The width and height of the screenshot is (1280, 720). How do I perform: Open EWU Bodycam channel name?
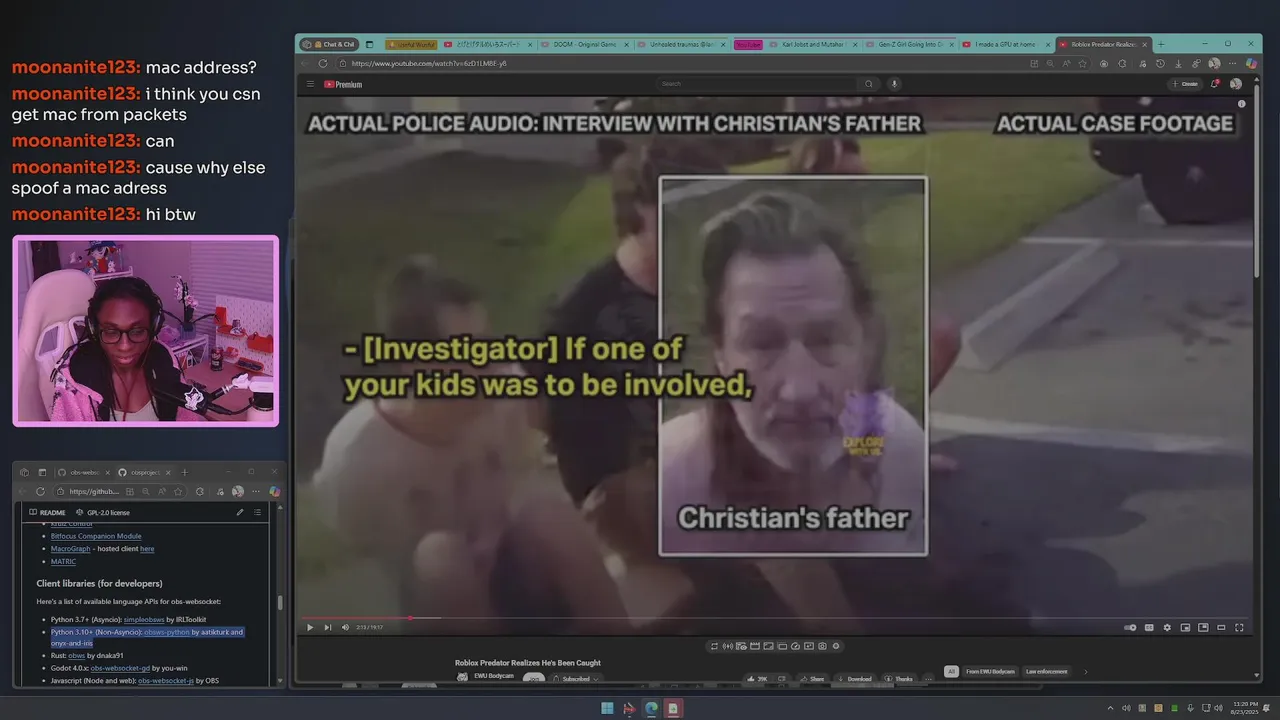click(493, 674)
